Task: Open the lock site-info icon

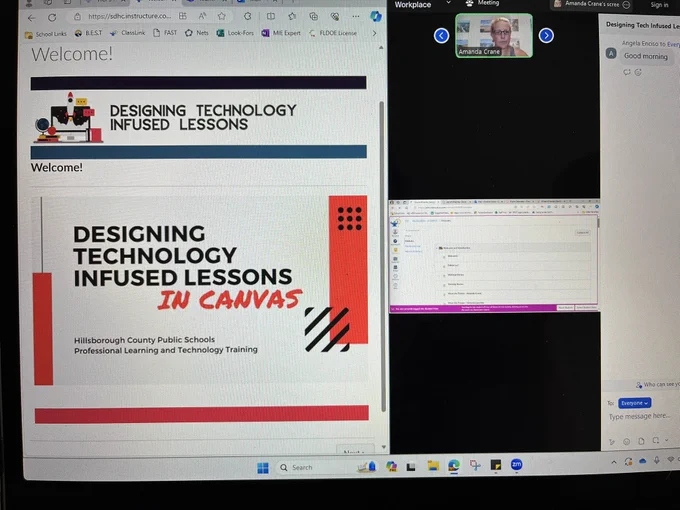Action: (x=77, y=17)
